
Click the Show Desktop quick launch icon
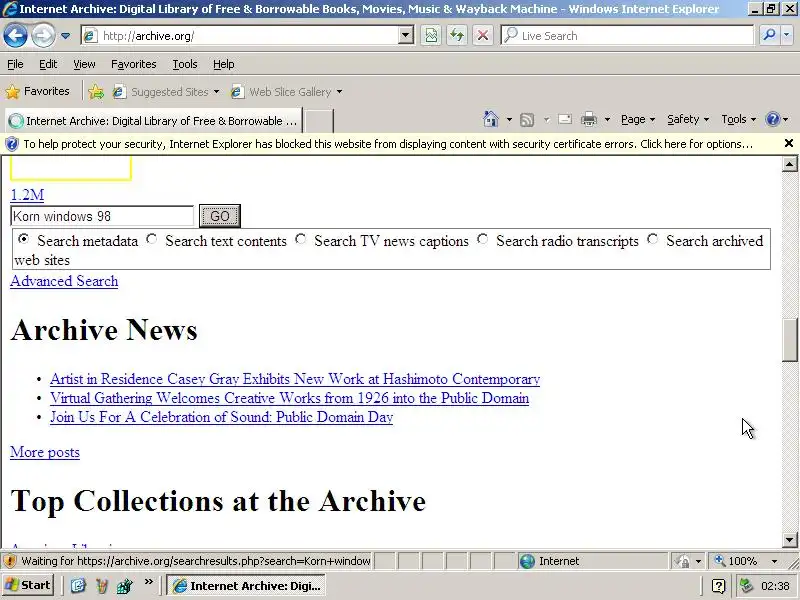pyautogui.click(x=78, y=586)
